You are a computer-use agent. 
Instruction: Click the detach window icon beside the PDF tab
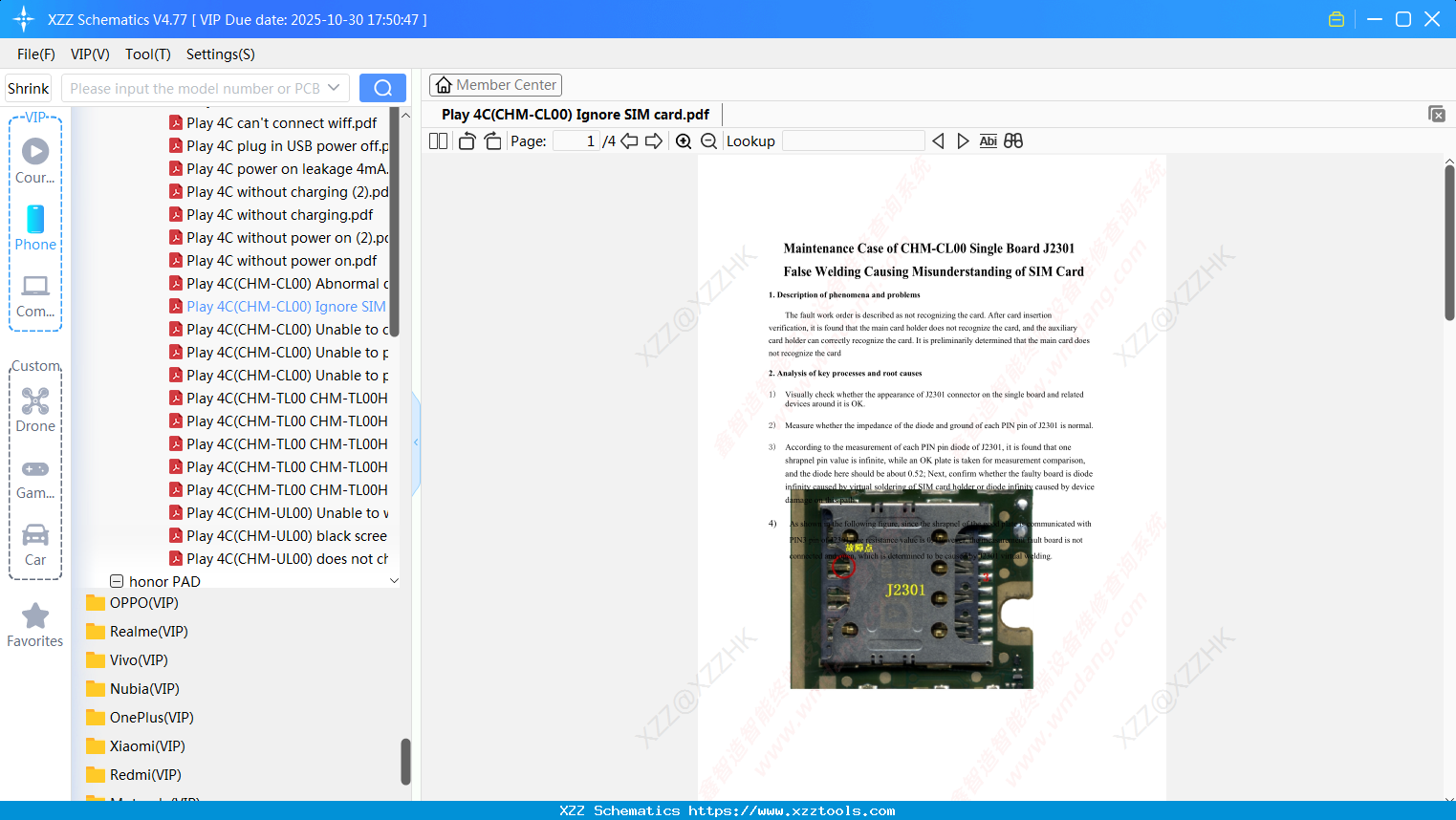pyautogui.click(x=1437, y=114)
